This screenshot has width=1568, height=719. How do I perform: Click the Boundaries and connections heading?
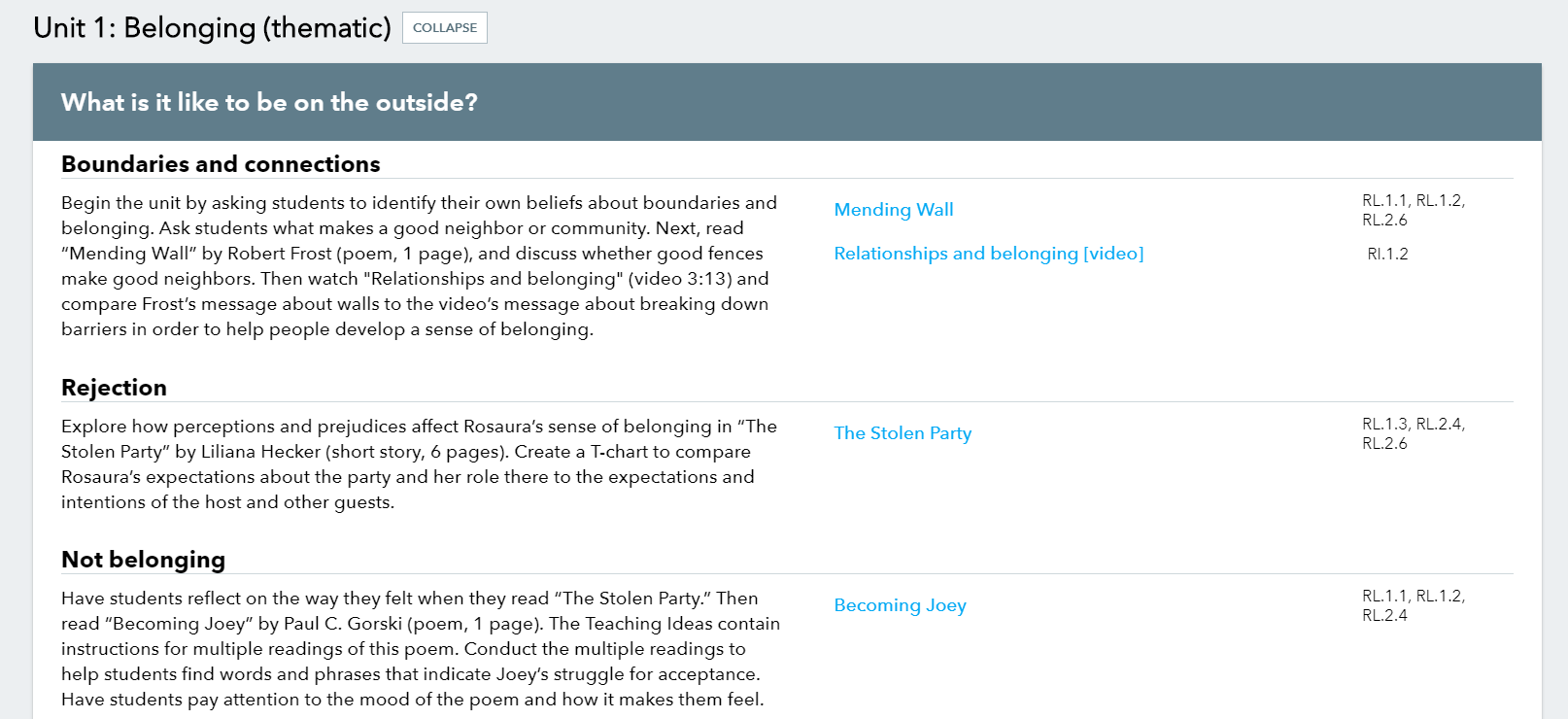[221, 164]
